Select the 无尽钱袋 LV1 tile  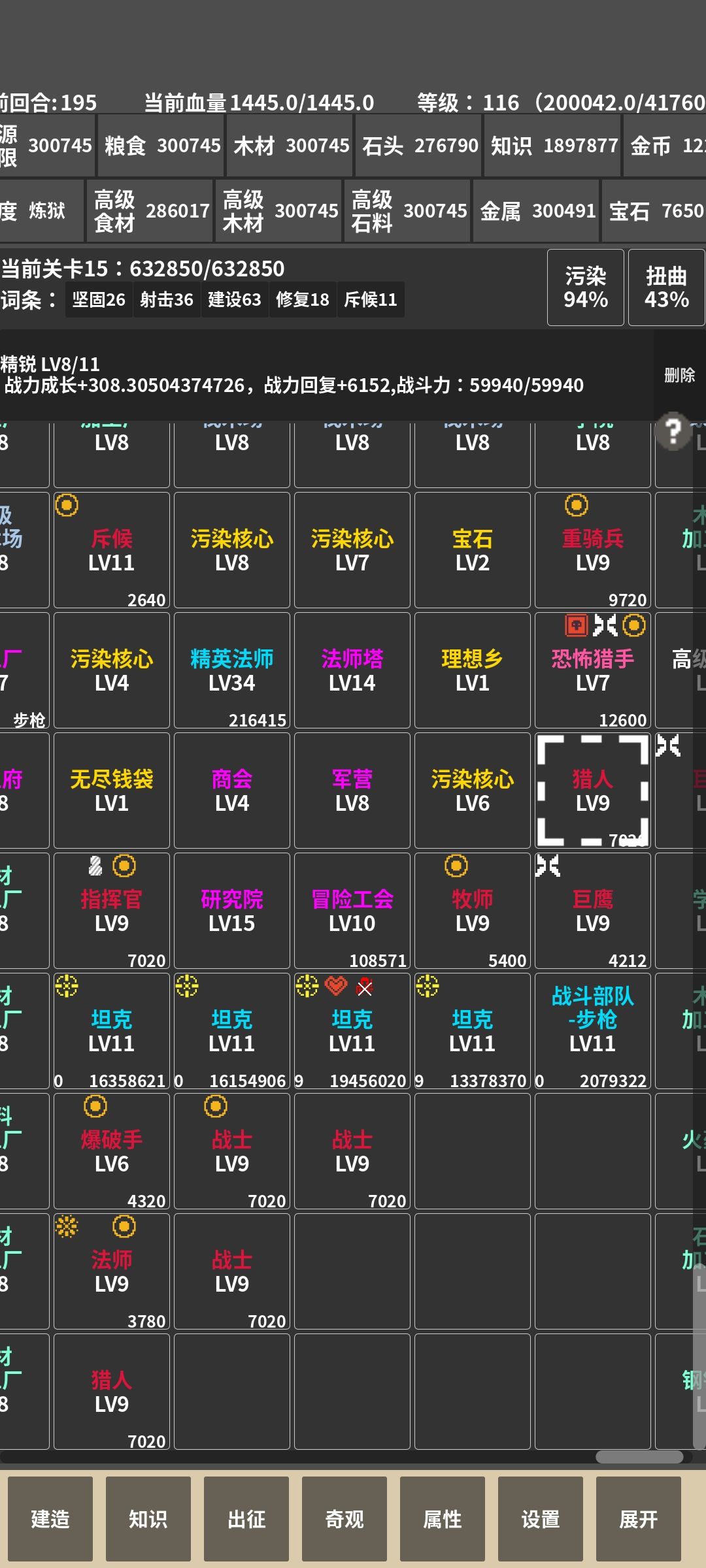click(x=112, y=791)
